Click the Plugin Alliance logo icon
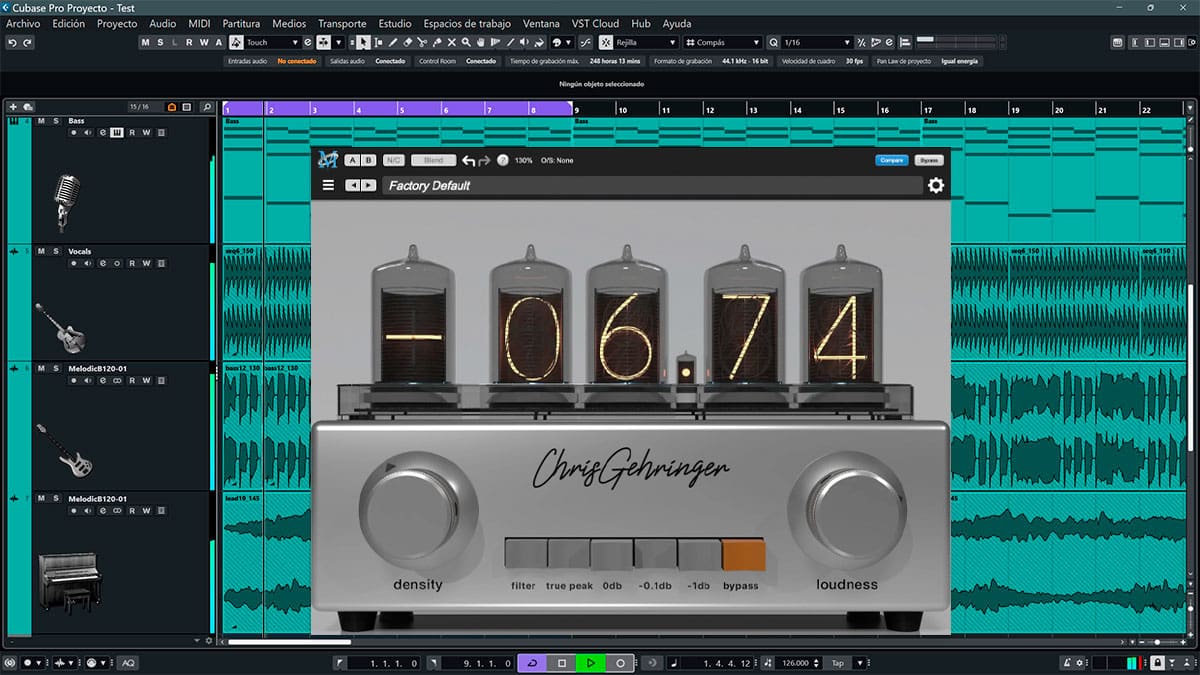Screen dimensions: 1200x675 point(328,160)
